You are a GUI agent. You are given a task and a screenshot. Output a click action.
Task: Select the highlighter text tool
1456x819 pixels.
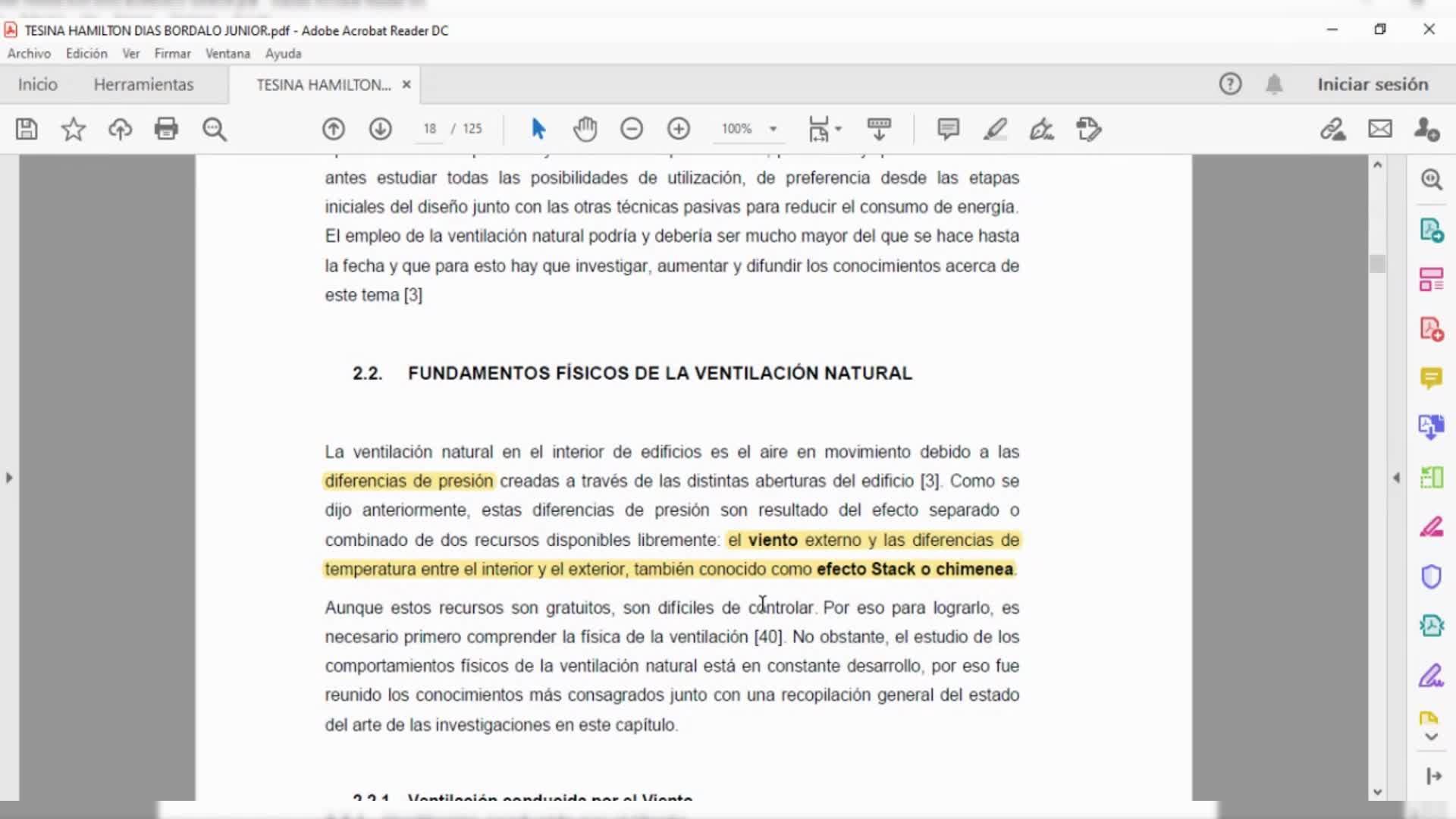995,129
